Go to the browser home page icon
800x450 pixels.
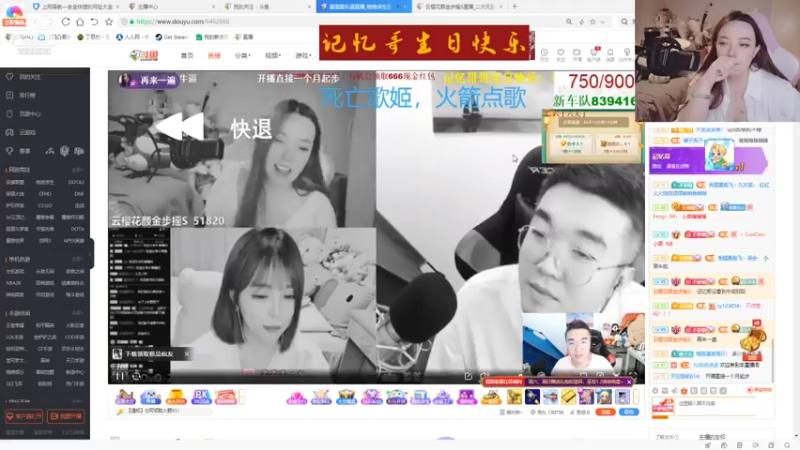coord(80,22)
